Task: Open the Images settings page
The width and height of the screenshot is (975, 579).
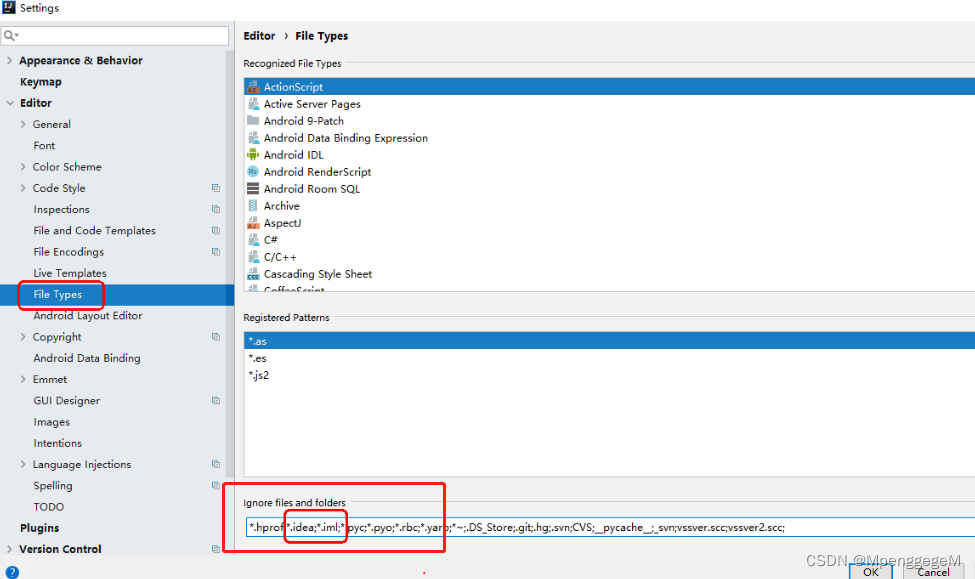Action: (52, 422)
